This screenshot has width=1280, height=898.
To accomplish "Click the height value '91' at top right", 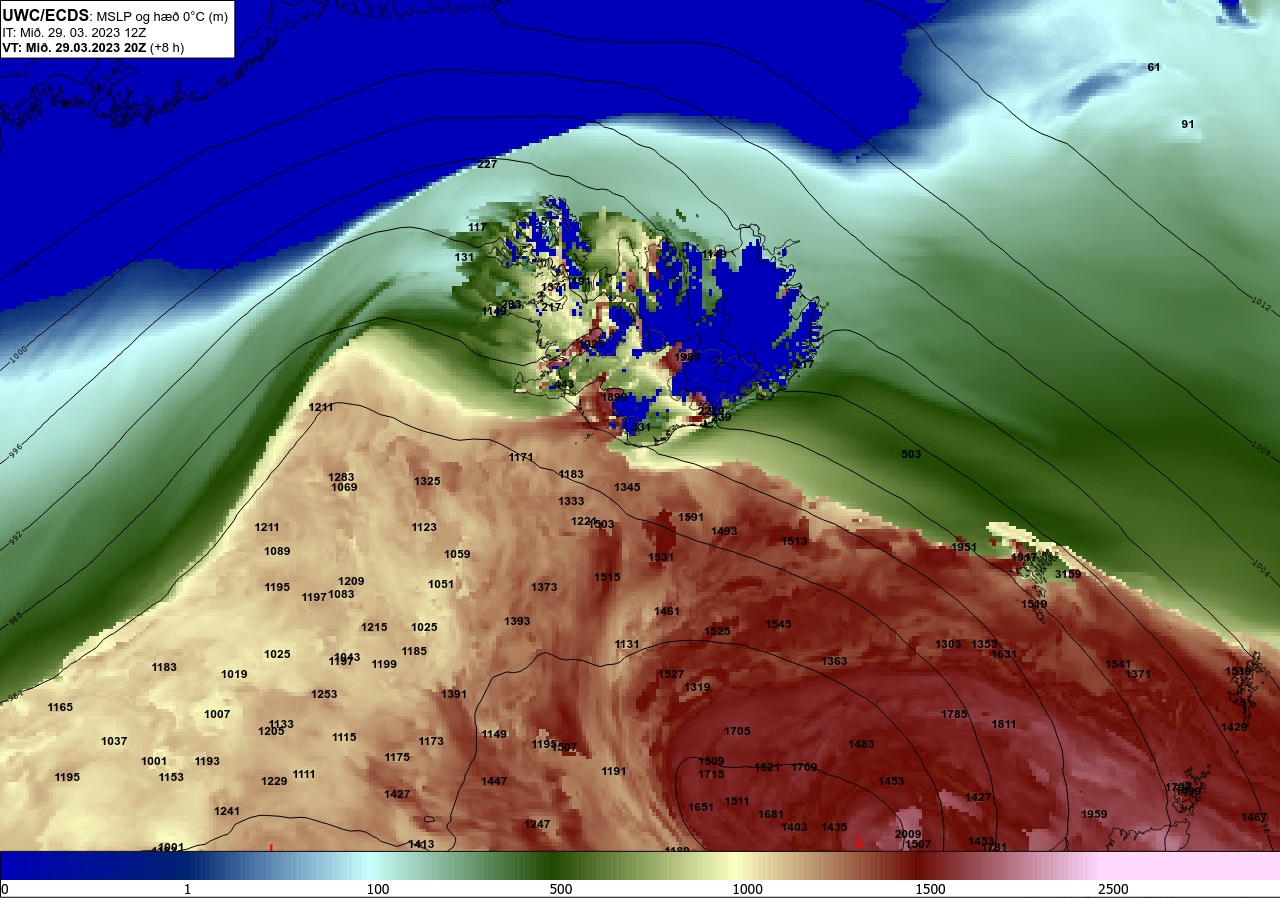I will click(1188, 124).
